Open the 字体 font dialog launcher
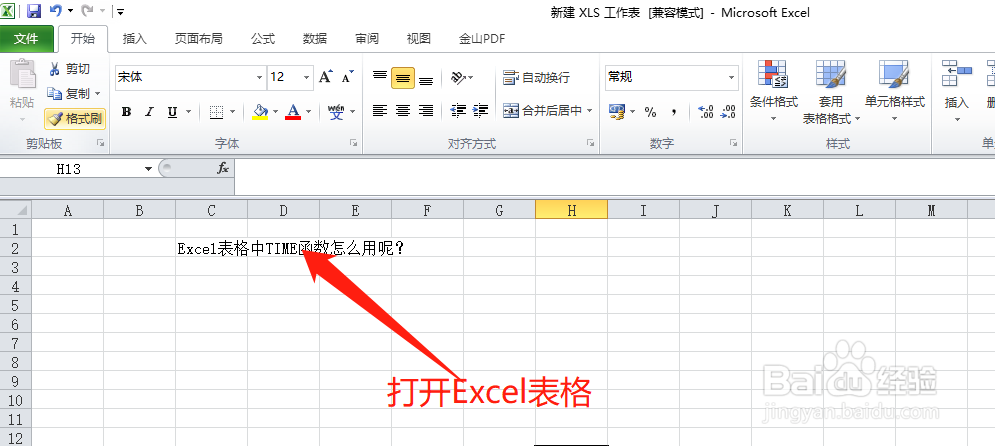The width and height of the screenshot is (995, 446). (353, 143)
